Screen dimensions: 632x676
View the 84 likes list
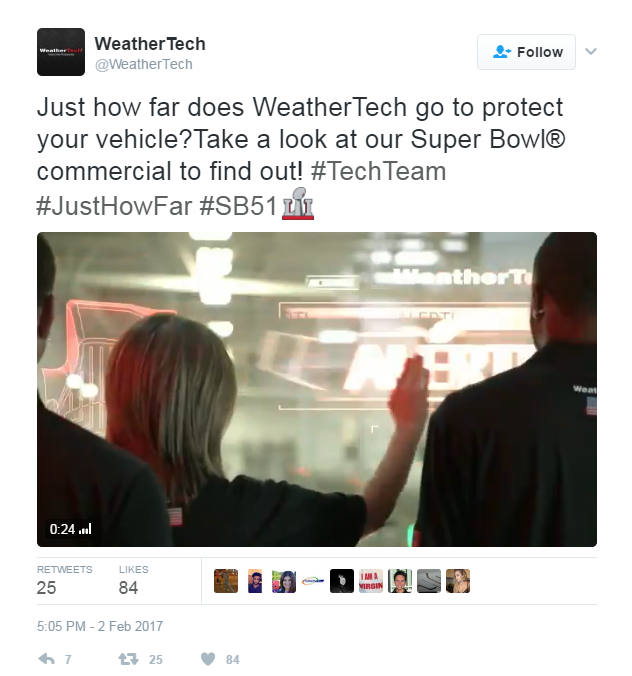tap(134, 580)
